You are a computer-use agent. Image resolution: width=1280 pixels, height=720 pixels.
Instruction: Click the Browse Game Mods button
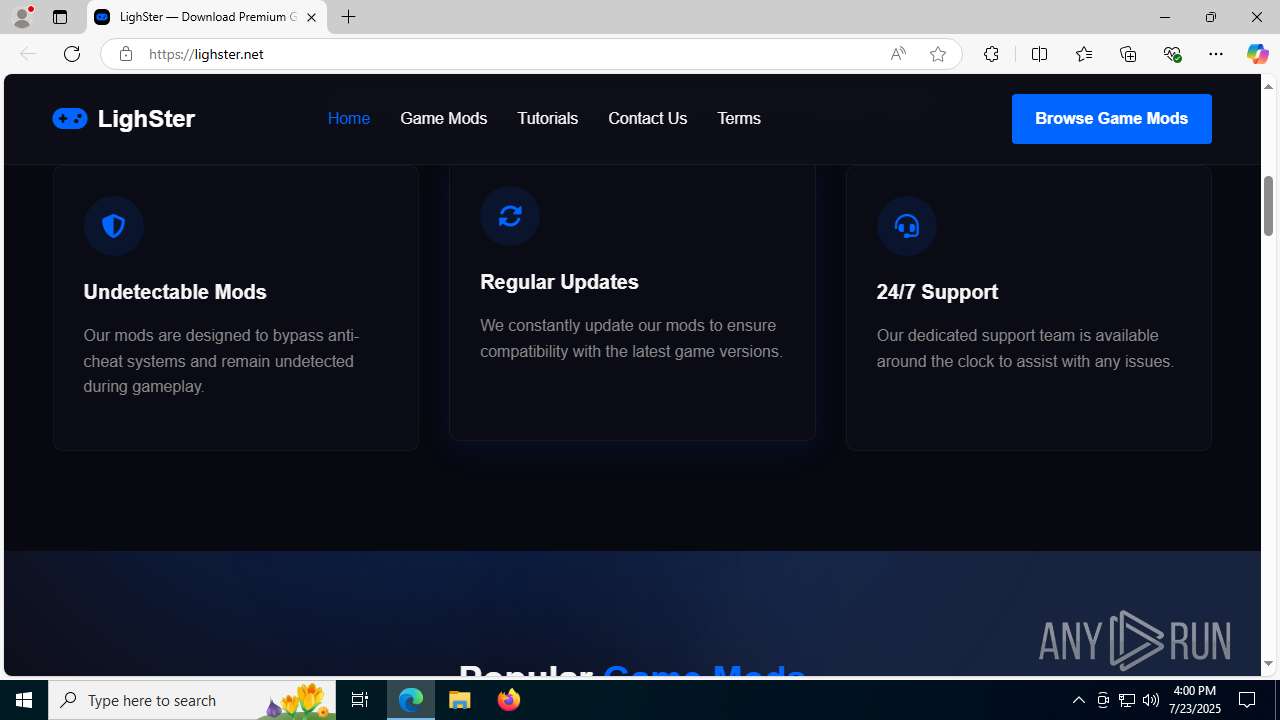1112,119
